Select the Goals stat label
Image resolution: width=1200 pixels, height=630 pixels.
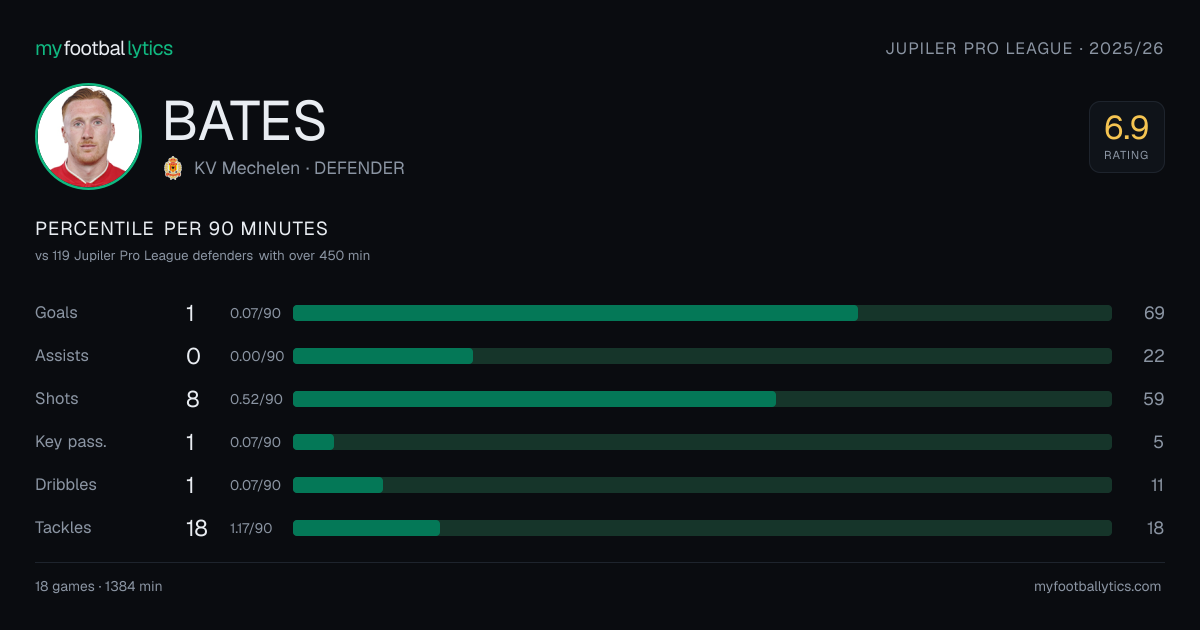[x=56, y=313]
